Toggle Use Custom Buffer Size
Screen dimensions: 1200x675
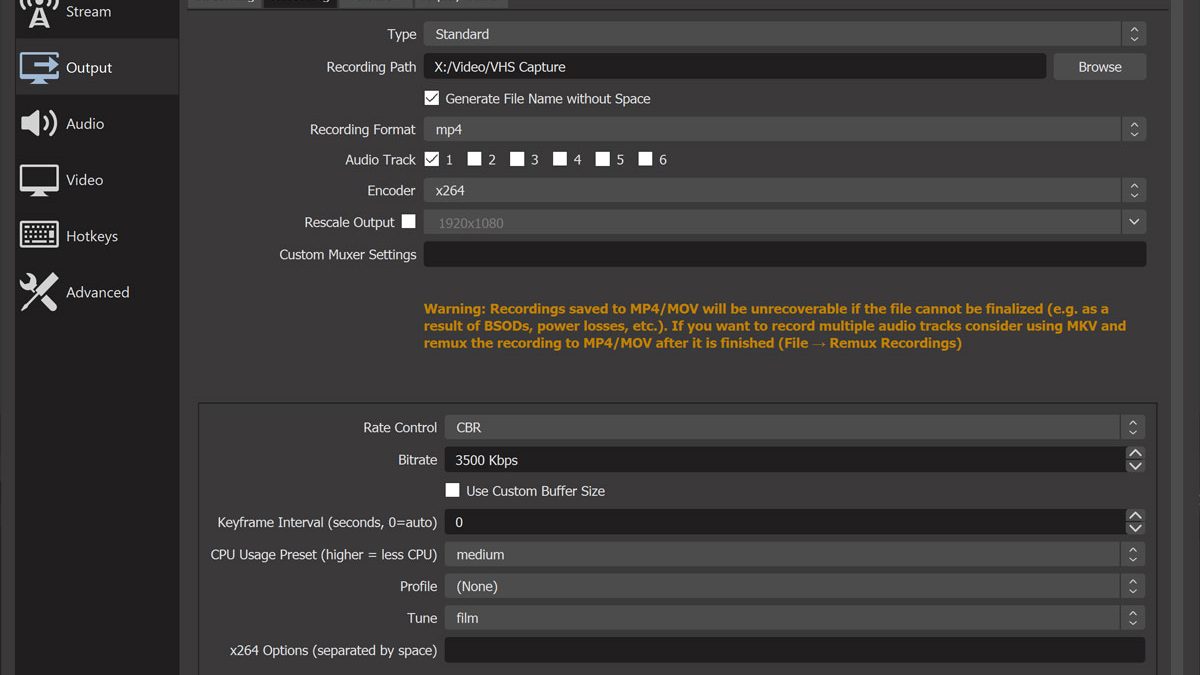coord(453,490)
